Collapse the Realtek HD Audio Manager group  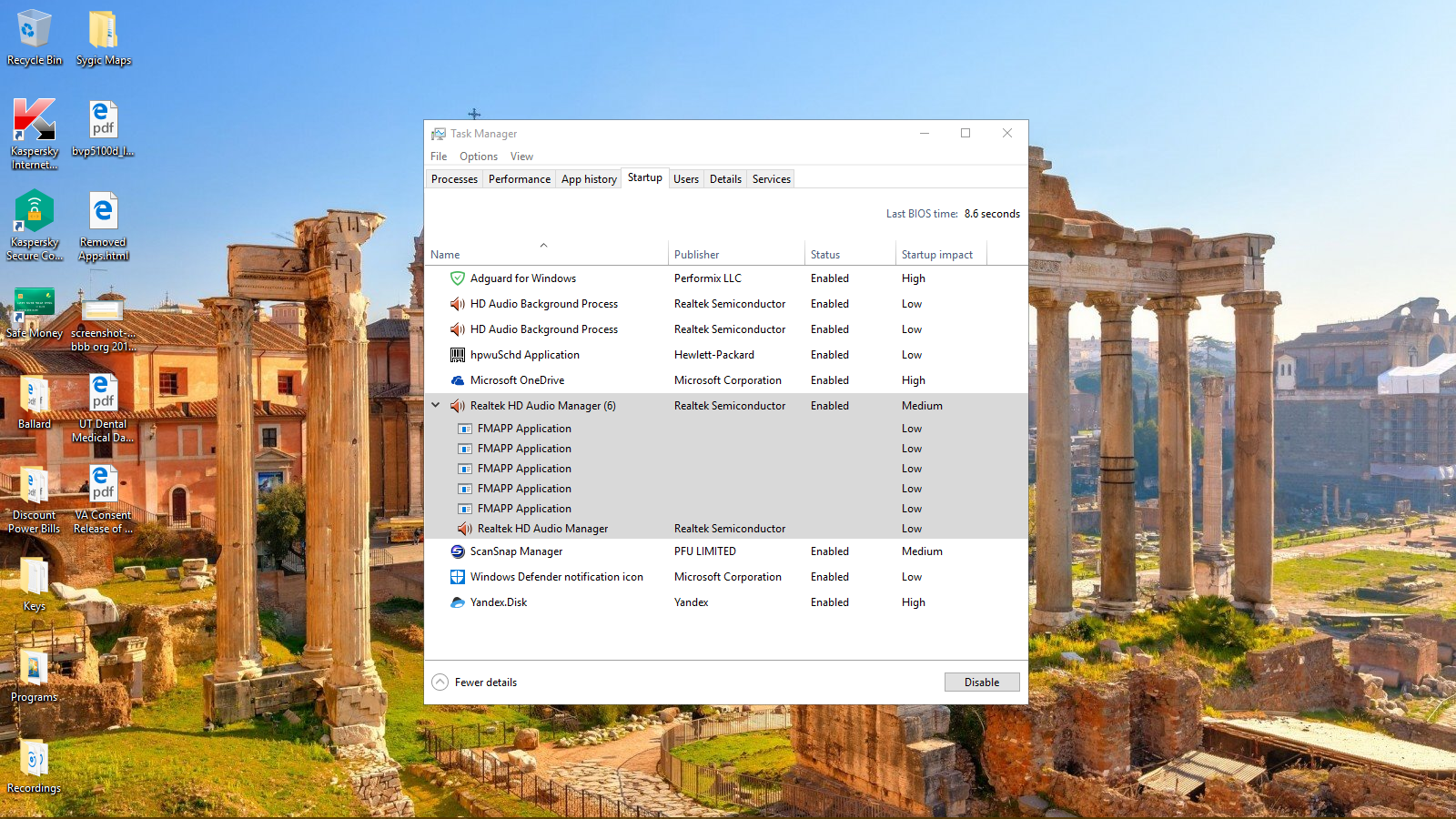436,406
